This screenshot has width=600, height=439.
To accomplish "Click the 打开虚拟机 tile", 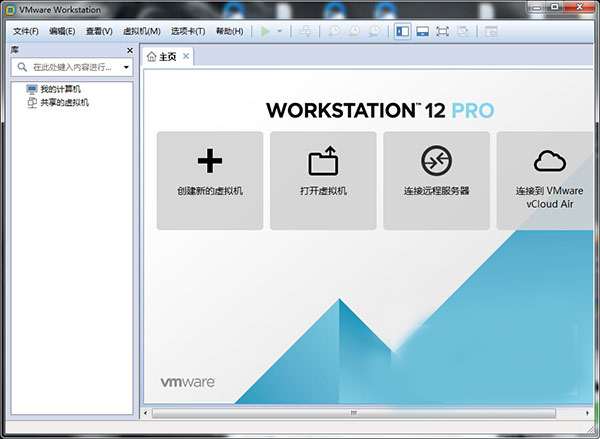I will point(323,181).
